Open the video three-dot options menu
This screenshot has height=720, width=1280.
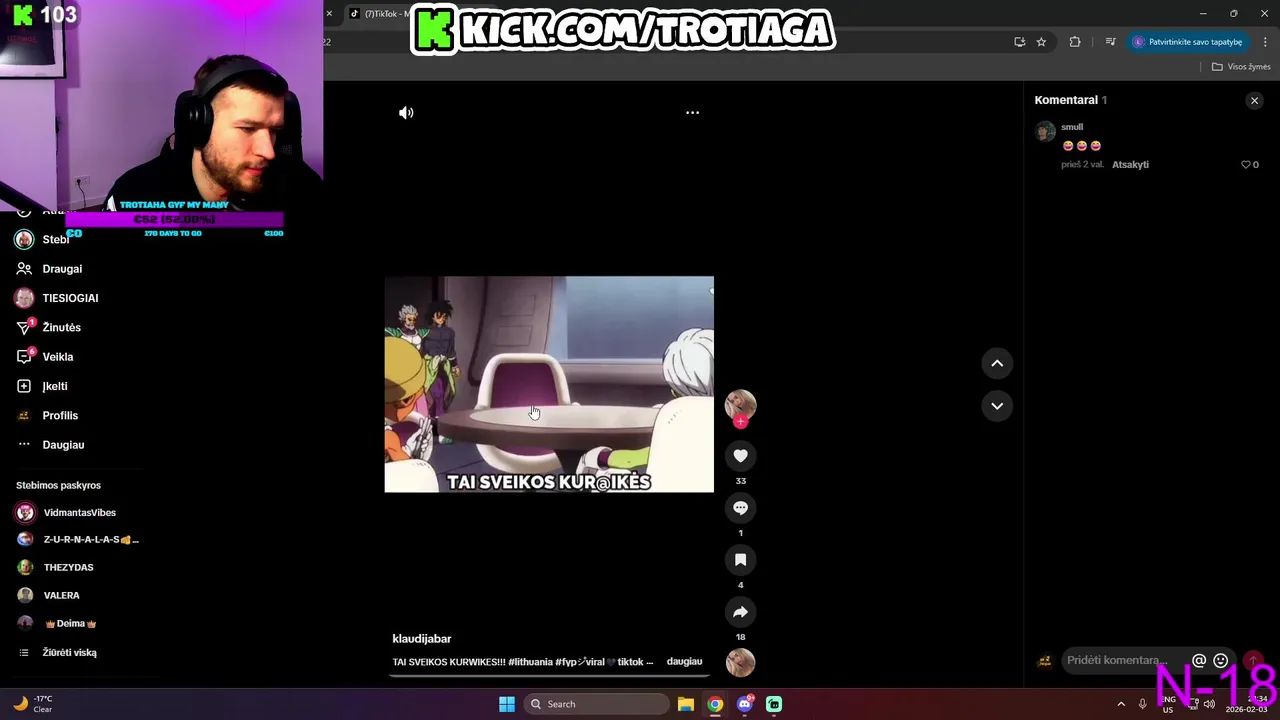click(692, 113)
